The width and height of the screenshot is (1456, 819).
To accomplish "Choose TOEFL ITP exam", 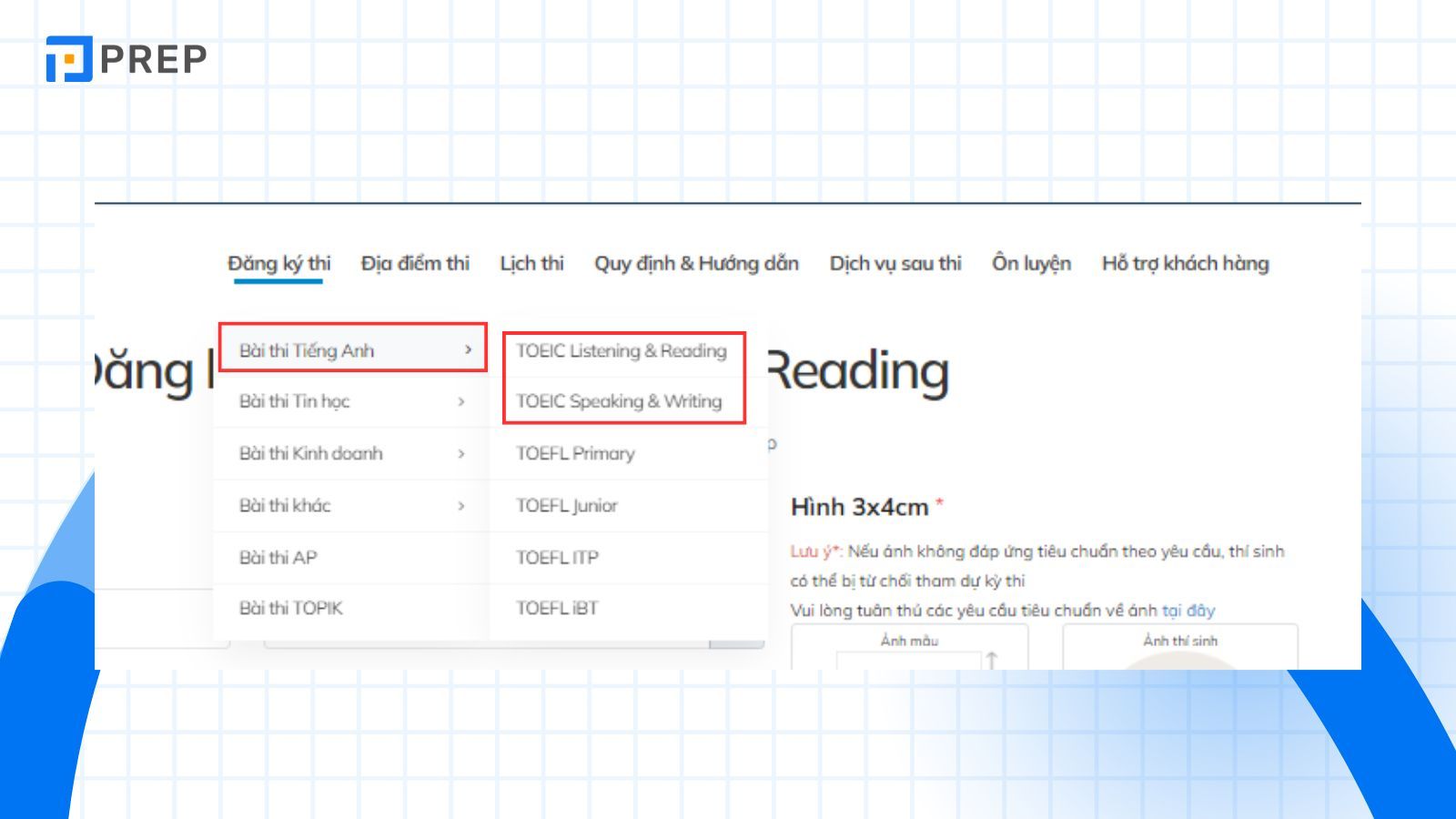I will 557,557.
